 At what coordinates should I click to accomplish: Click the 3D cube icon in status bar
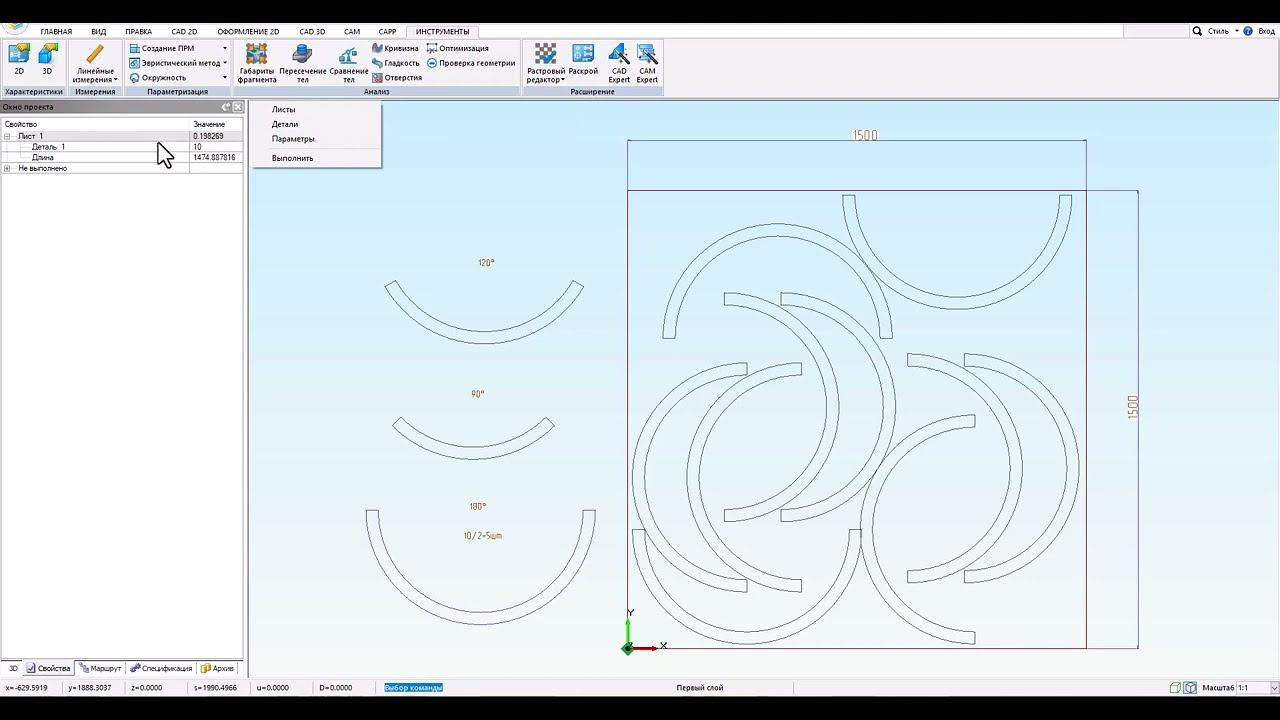1190,688
